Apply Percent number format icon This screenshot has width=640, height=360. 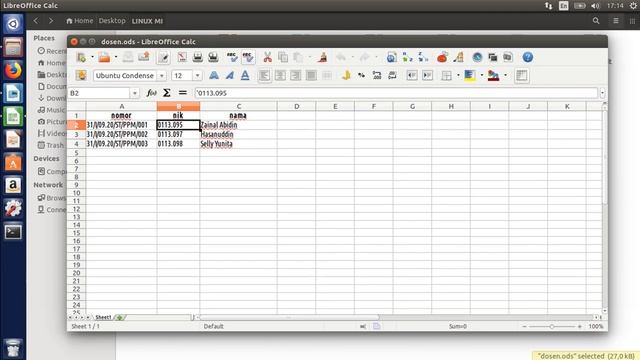362,76
